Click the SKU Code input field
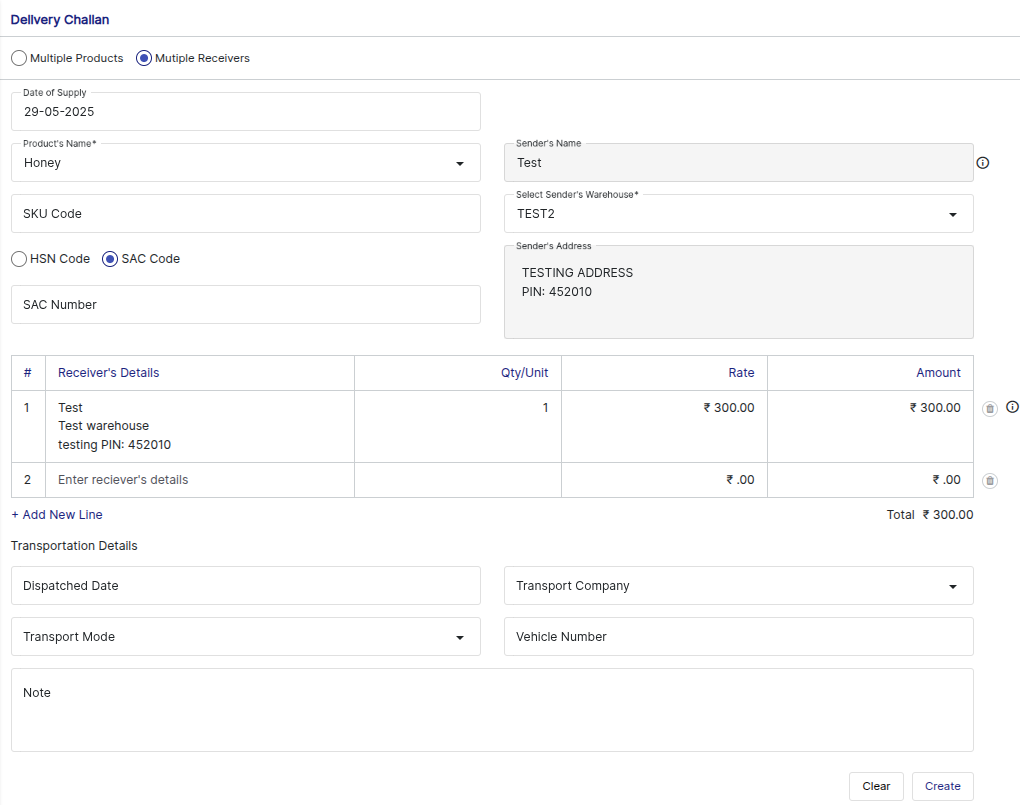 (246, 213)
